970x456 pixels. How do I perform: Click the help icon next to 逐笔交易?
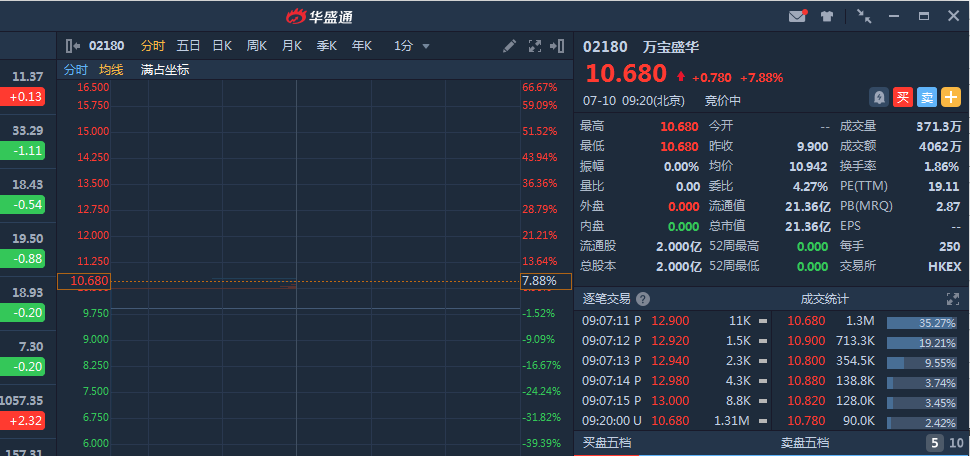(x=643, y=299)
